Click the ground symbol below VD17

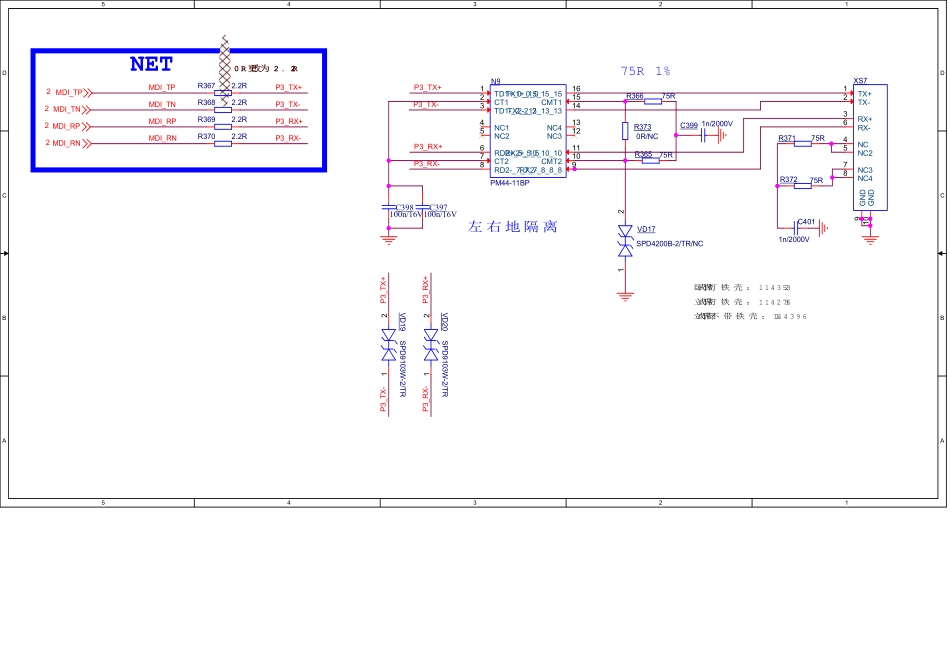coord(625,295)
